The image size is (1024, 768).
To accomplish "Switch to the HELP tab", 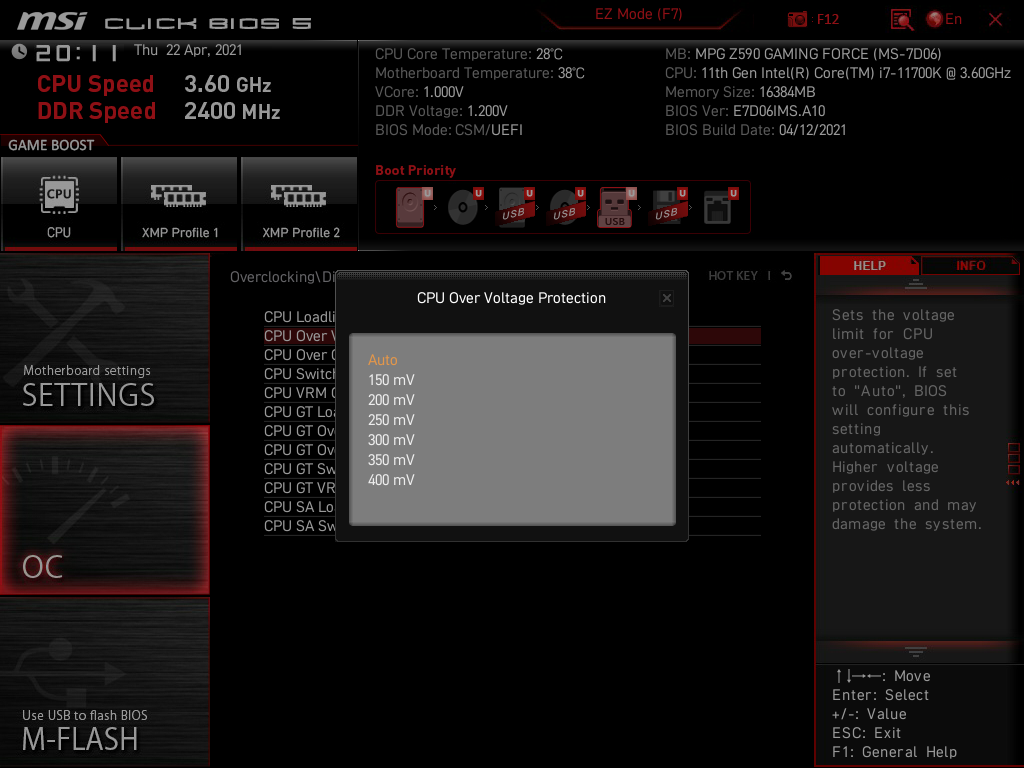I will click(869, 265).
